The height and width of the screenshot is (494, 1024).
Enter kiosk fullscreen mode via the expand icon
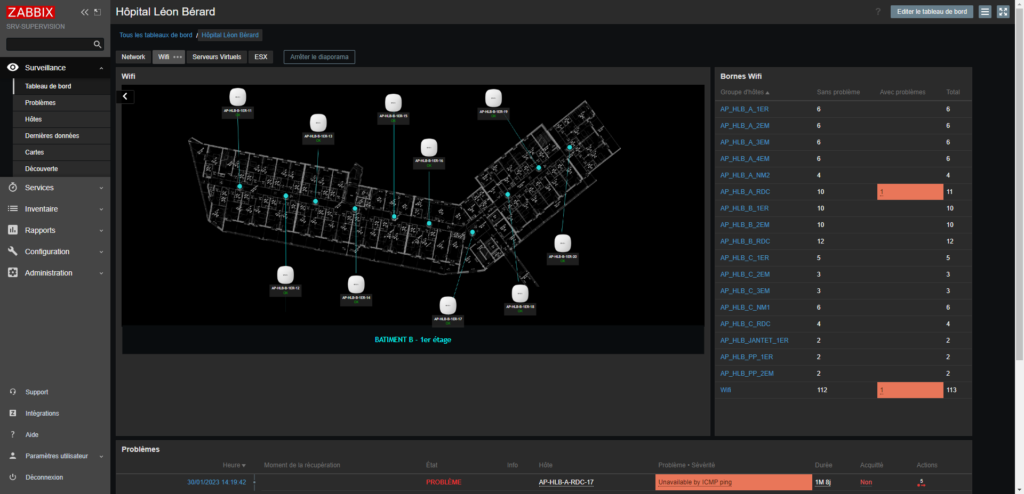coord(1003,12)
